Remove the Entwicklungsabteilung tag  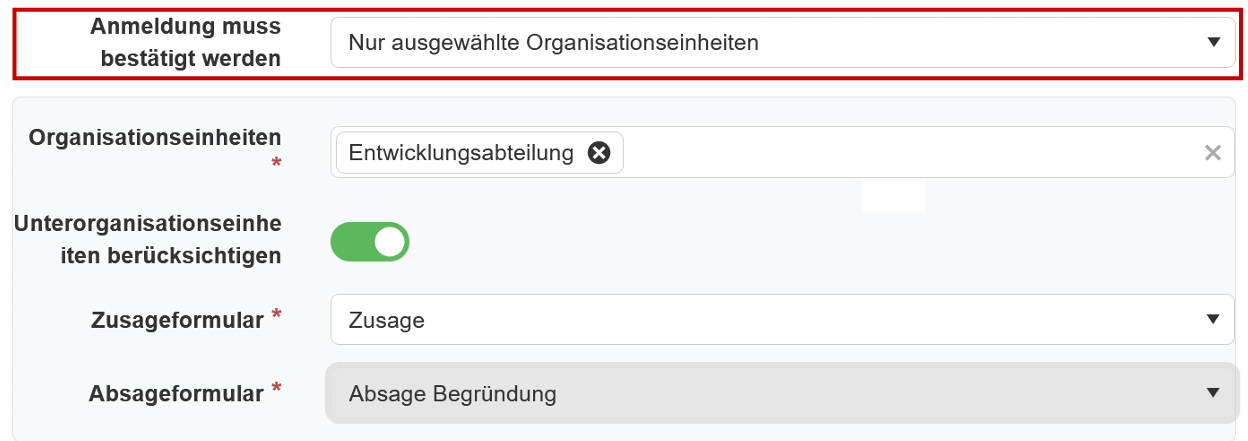599,153
